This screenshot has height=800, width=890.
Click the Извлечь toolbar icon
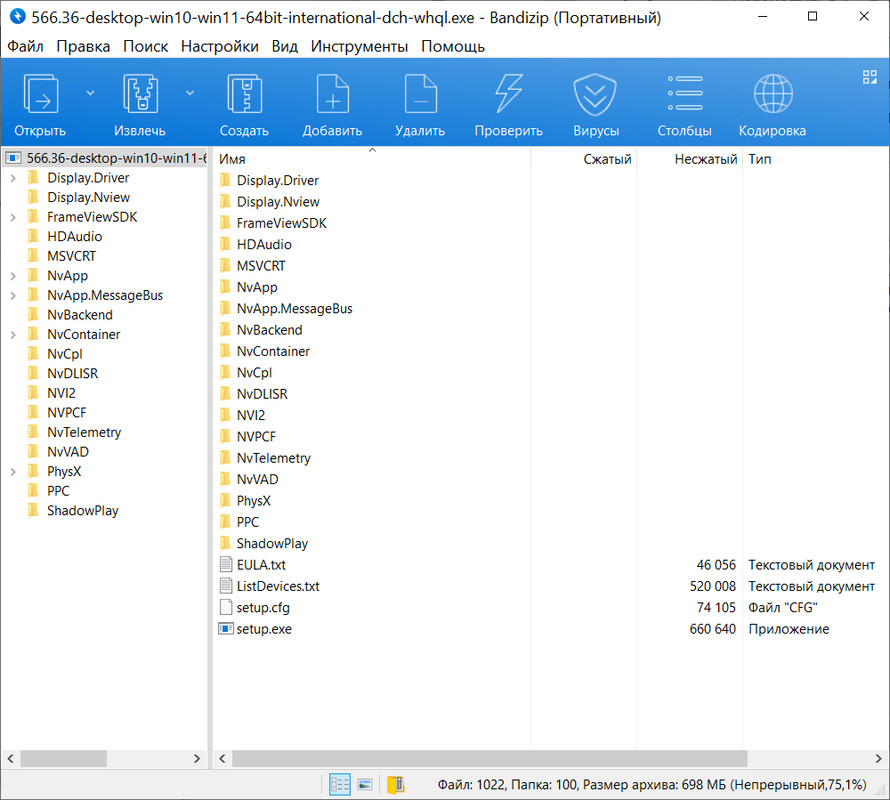point(140,94)
